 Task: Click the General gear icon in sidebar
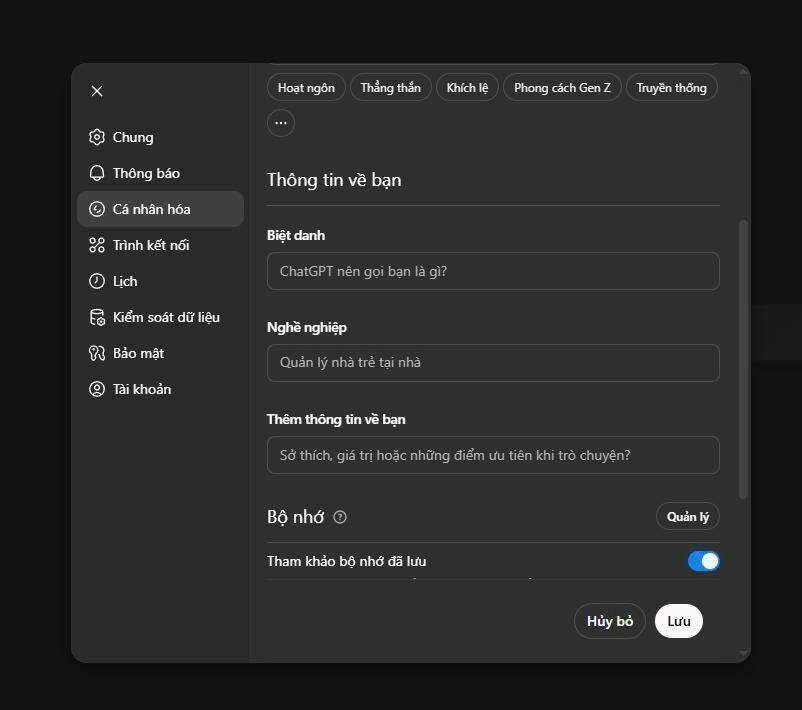point(97,137)
